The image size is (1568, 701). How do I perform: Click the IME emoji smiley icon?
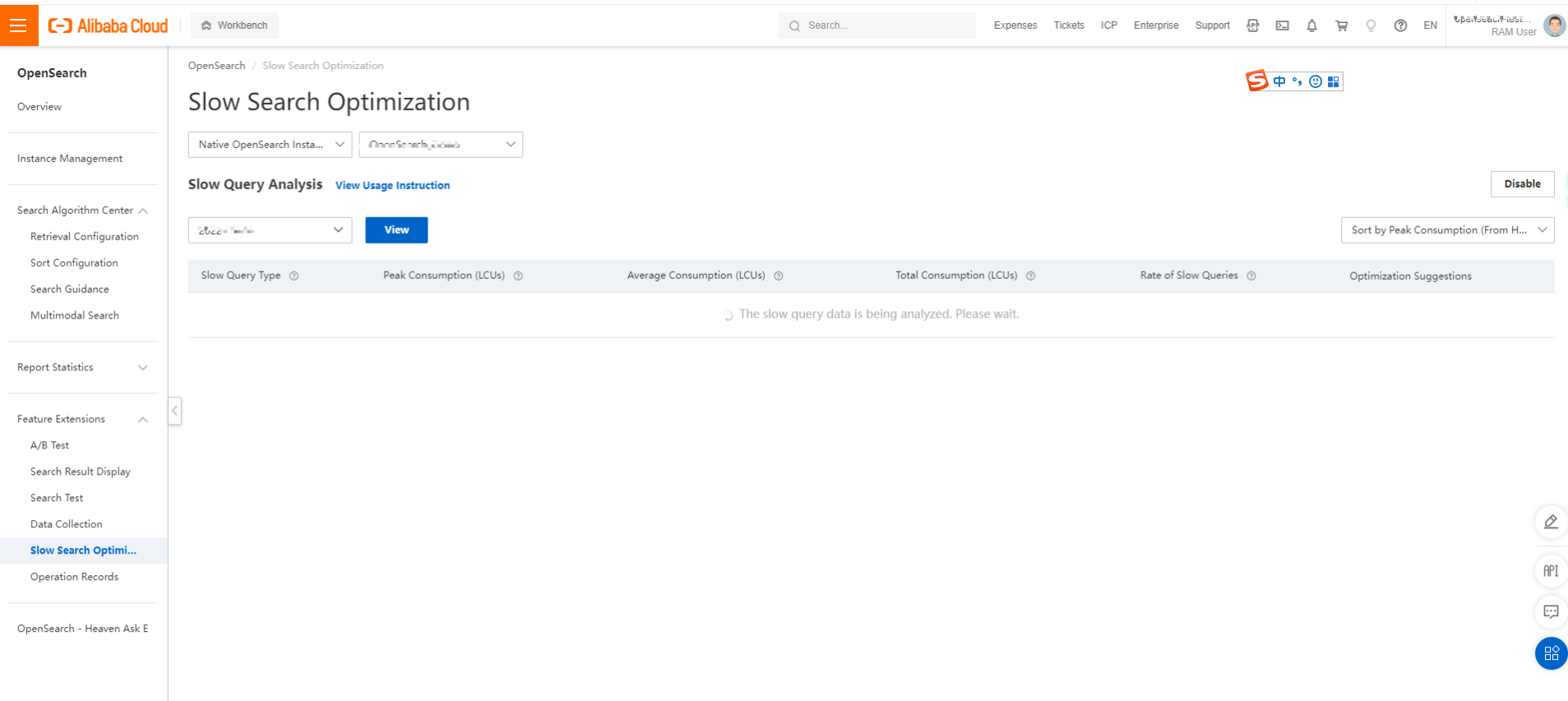pos(1316,81)
